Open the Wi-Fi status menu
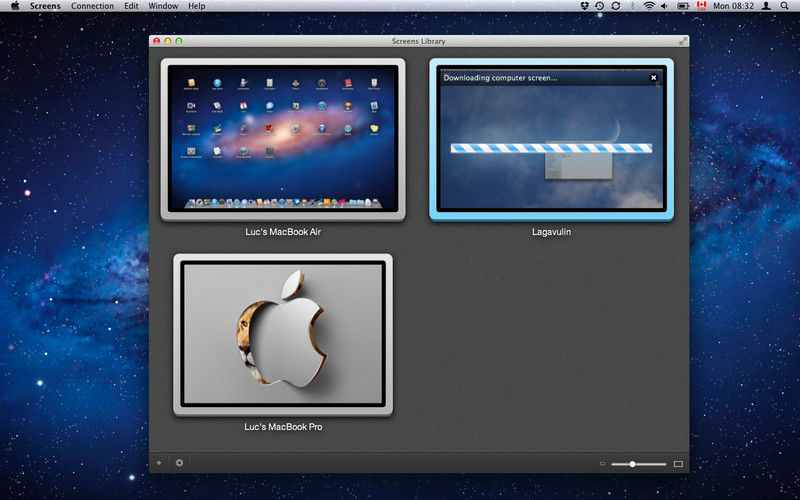800x500 pixels. [x=648, y=6]
